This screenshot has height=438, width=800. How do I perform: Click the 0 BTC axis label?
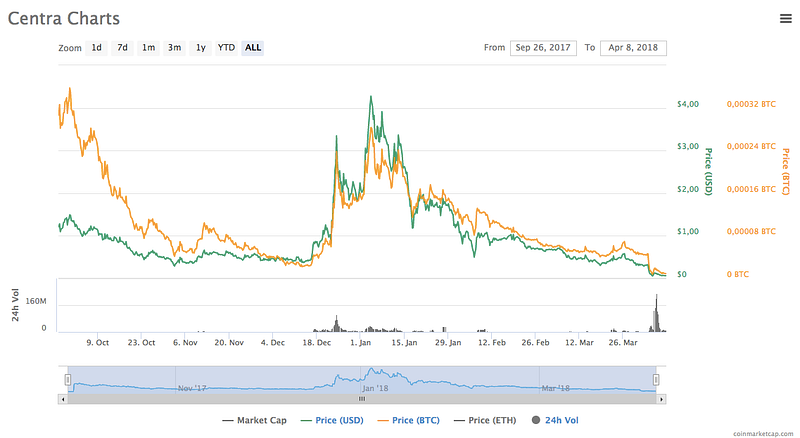click(x=738, y=275)
